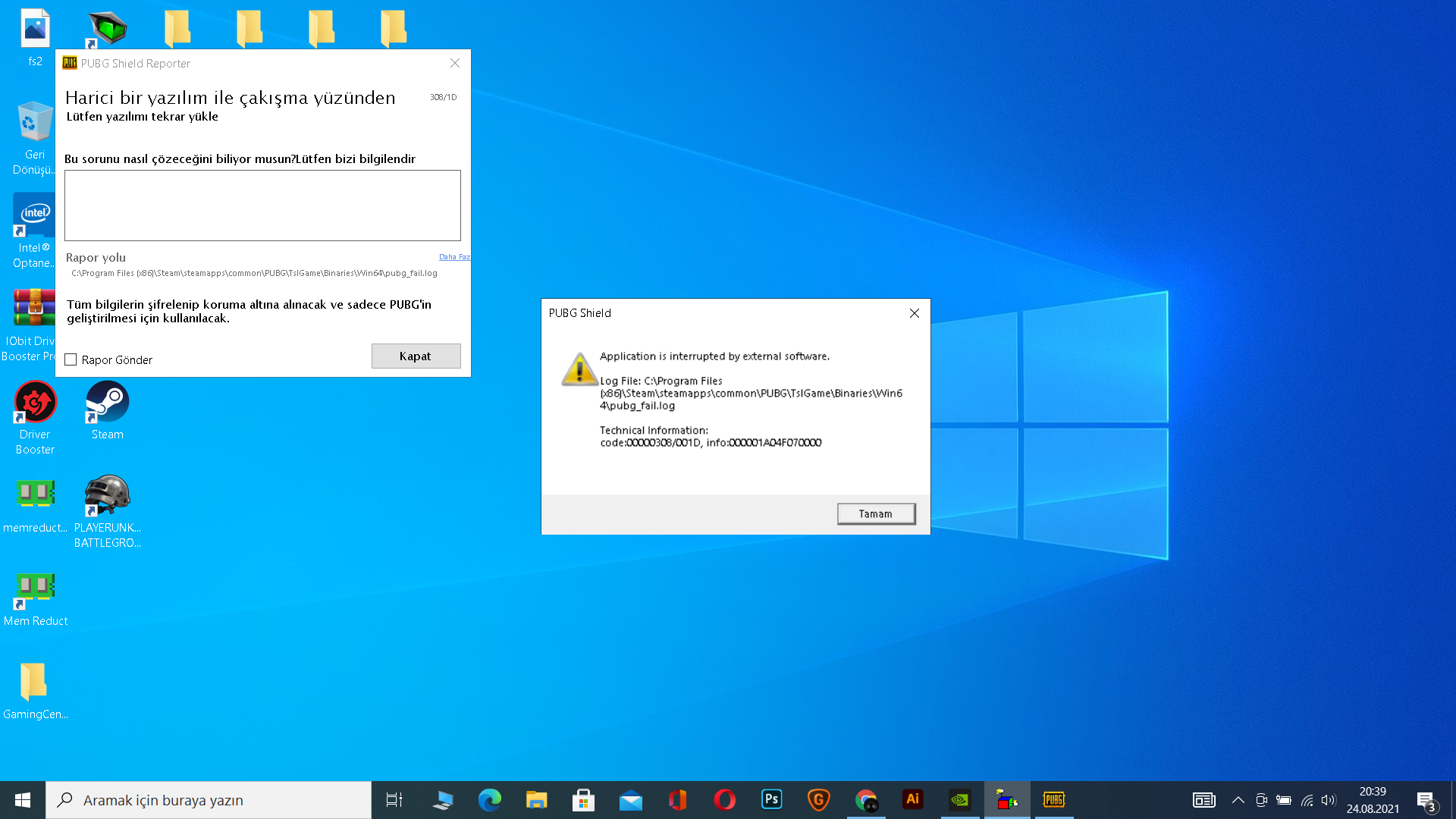
Task: Click the NVIDIA taskbar icon
Action: [959, 799]
